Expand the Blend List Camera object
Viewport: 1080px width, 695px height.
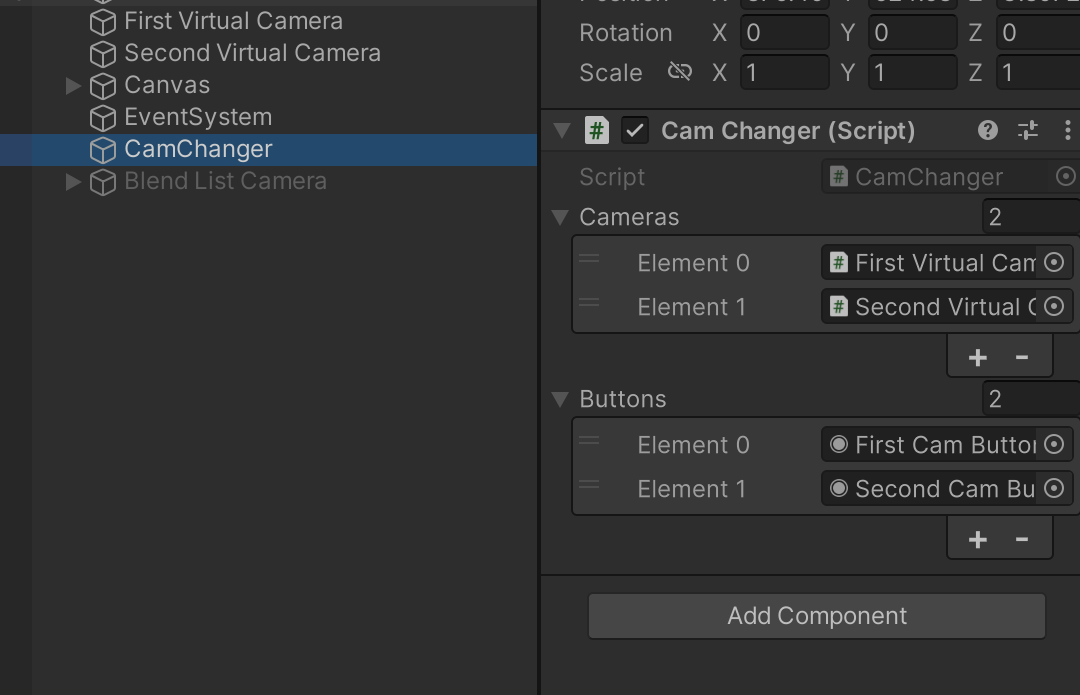pyautogui.click(x=72, y=181)
